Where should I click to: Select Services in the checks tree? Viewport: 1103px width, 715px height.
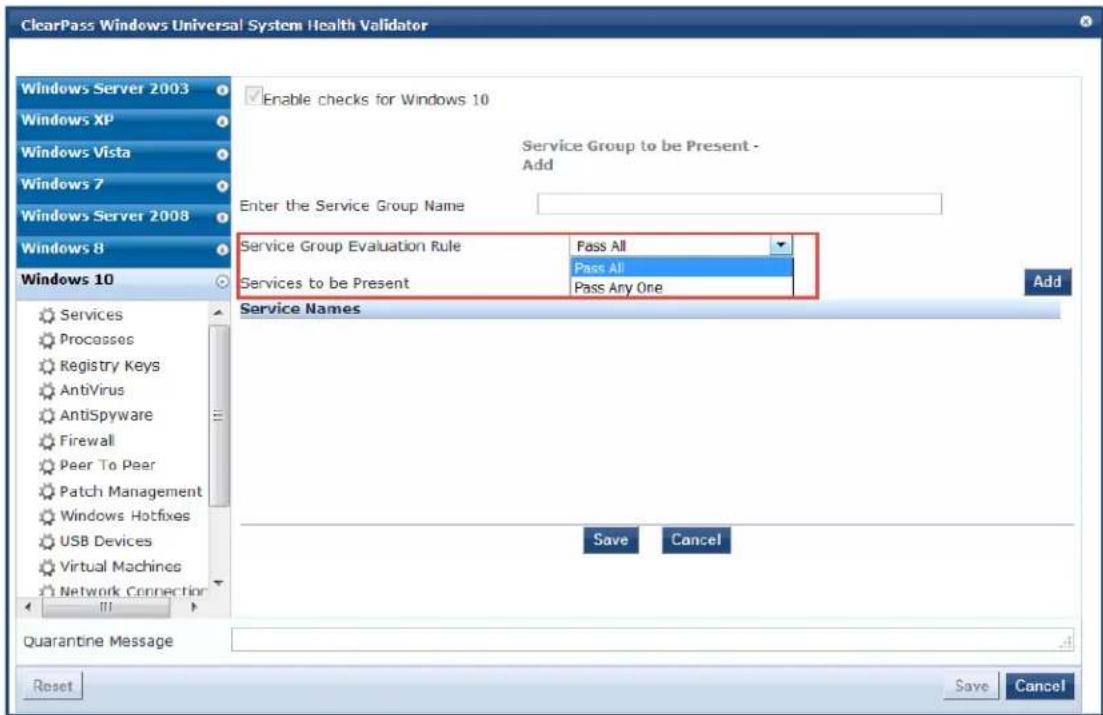coord(91,315)
